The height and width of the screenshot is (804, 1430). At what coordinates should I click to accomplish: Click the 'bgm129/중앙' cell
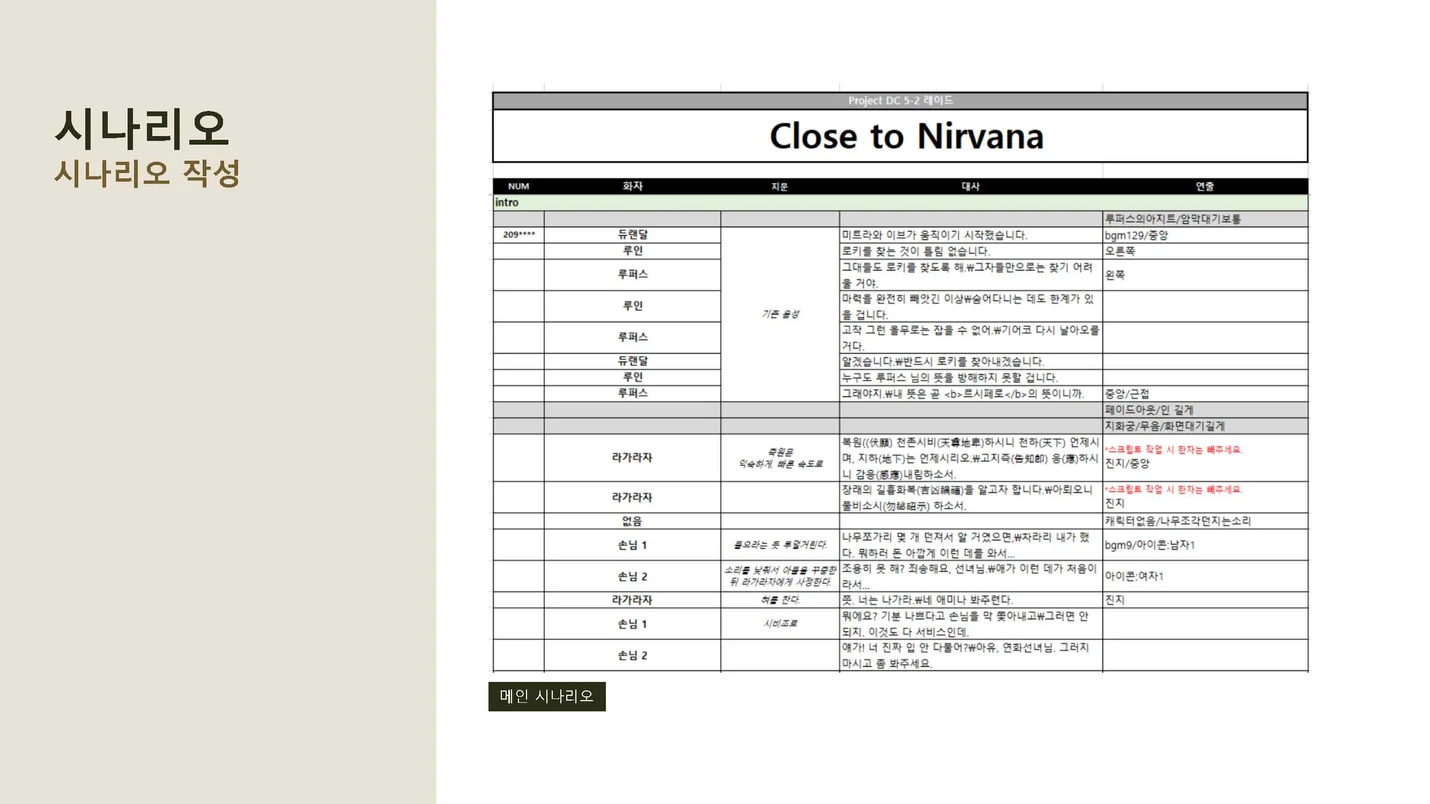point(1205,235)
